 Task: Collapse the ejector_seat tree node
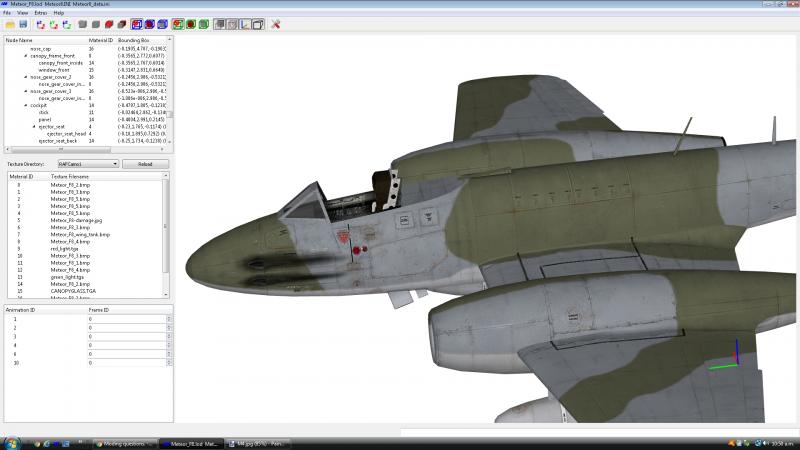pos(34,127)
